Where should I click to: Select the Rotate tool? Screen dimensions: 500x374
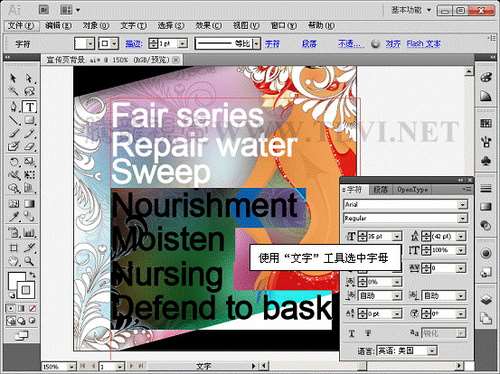tap(13, 162)
